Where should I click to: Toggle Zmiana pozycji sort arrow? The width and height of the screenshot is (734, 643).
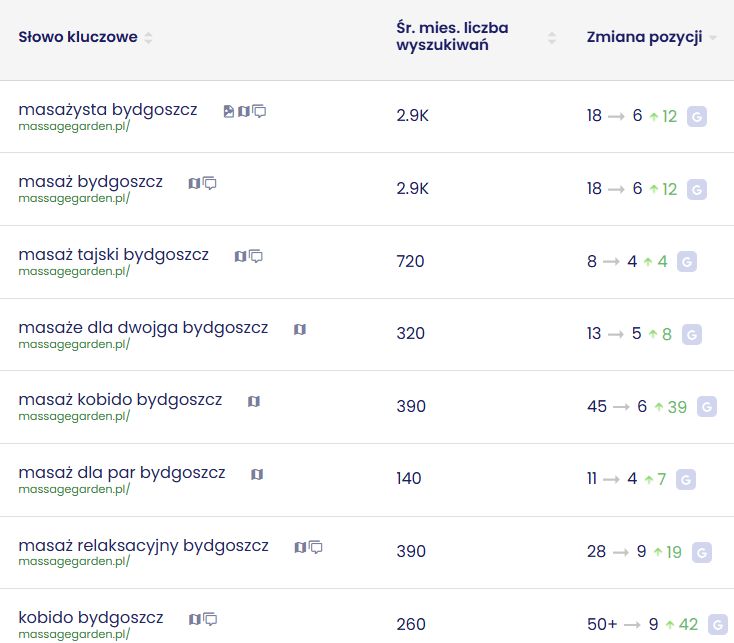tap(713, 38)
